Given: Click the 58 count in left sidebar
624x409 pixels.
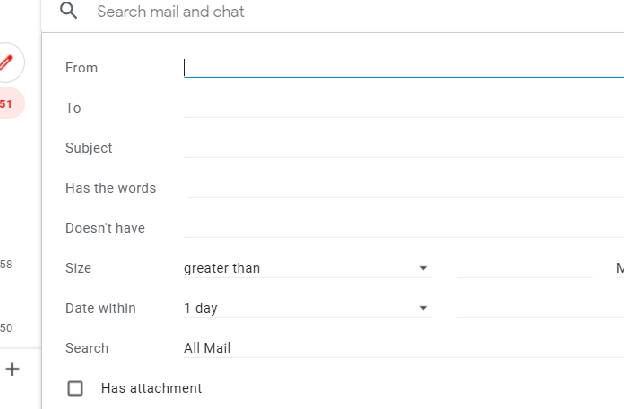Looking at the screenshot, I should click(6, 264).
